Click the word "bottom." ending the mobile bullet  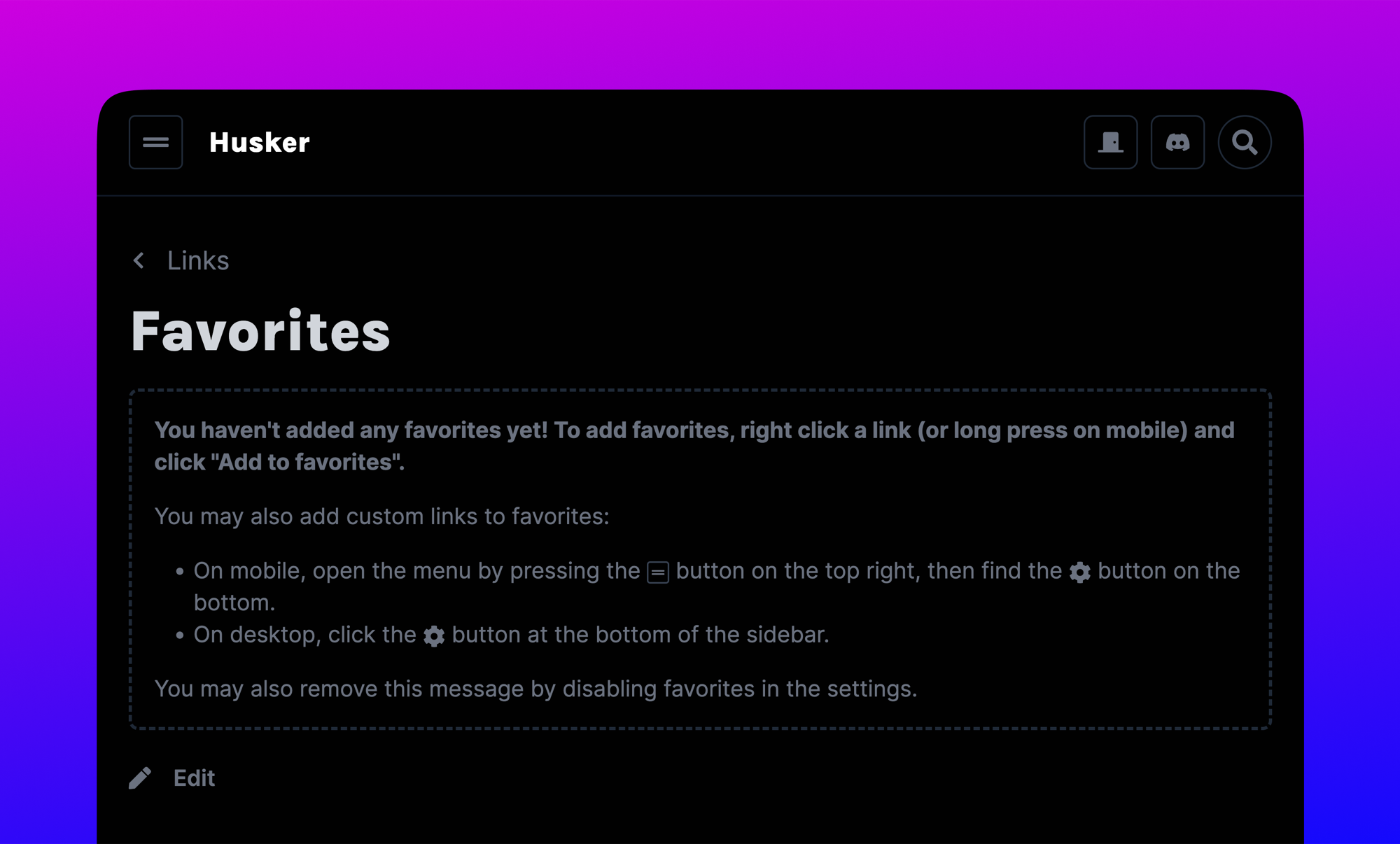234,603
